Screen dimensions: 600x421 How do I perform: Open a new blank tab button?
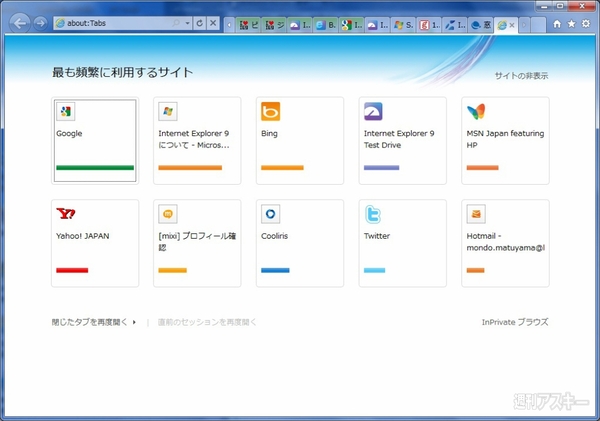tap(538, 25)
